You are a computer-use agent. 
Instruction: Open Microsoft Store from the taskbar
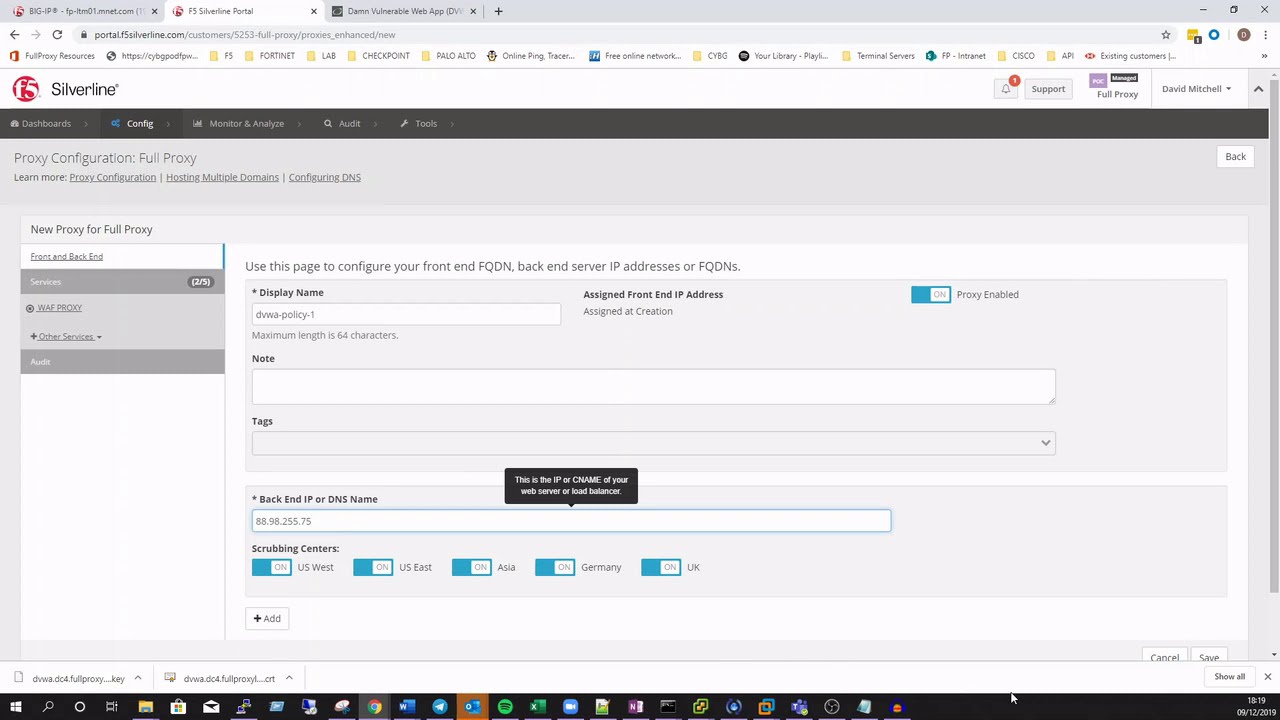coord(178,707)
